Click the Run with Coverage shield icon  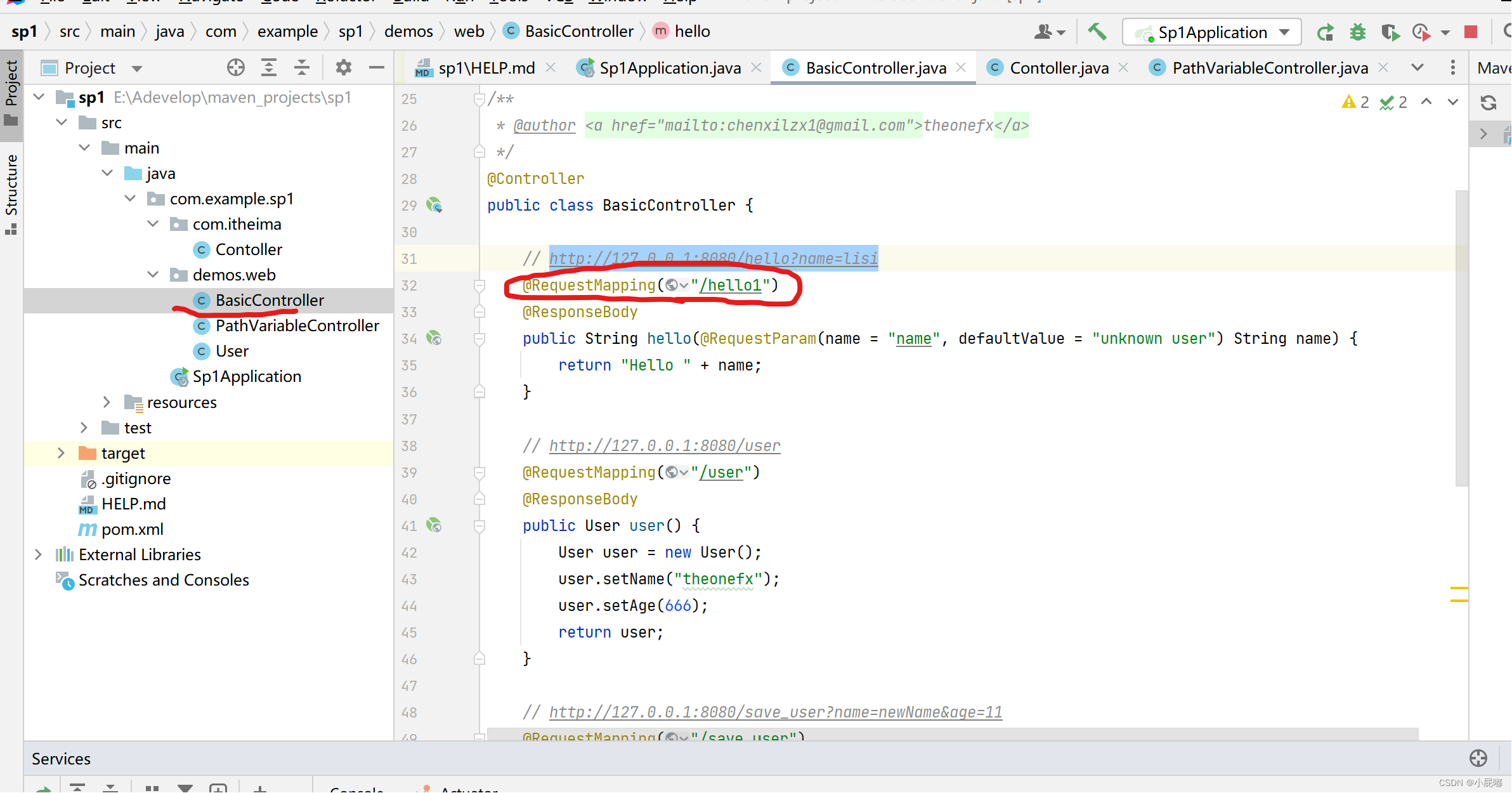(x=1390, y=32)
